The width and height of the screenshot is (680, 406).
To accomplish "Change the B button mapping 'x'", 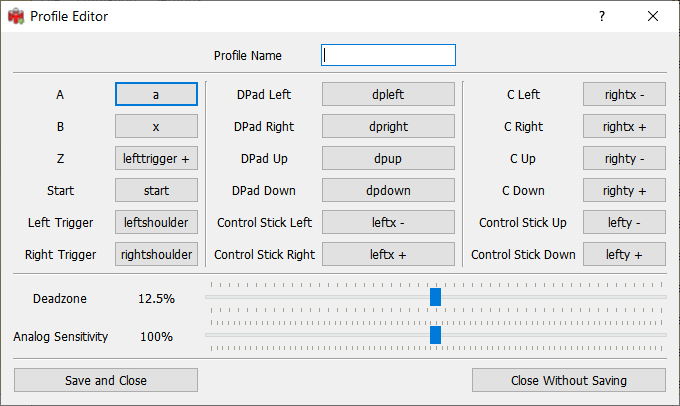I will [x=156, y=126].
